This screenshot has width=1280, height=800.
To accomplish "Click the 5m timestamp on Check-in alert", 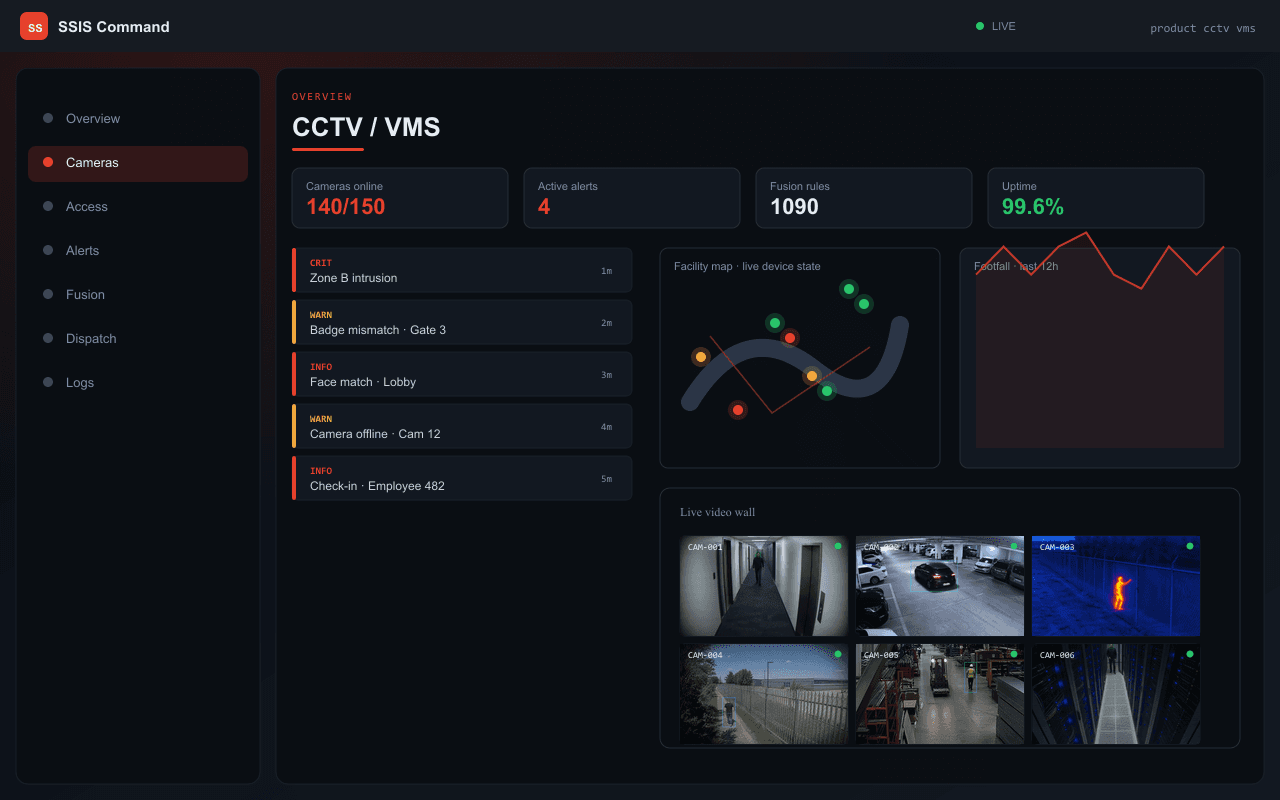I will tap(606, 479).
